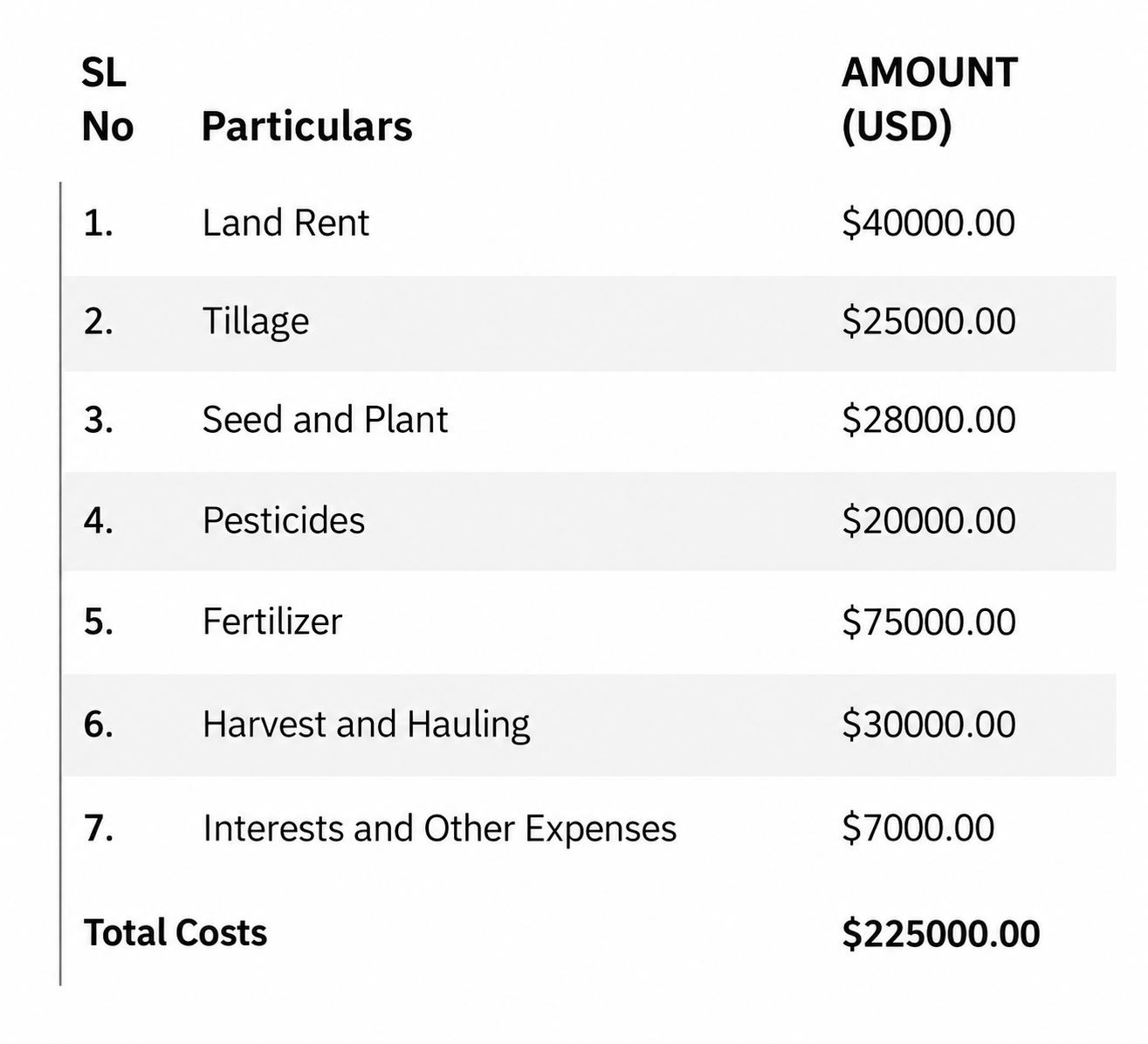Click the $20000.00 Pesticides amount

point(929,520)
